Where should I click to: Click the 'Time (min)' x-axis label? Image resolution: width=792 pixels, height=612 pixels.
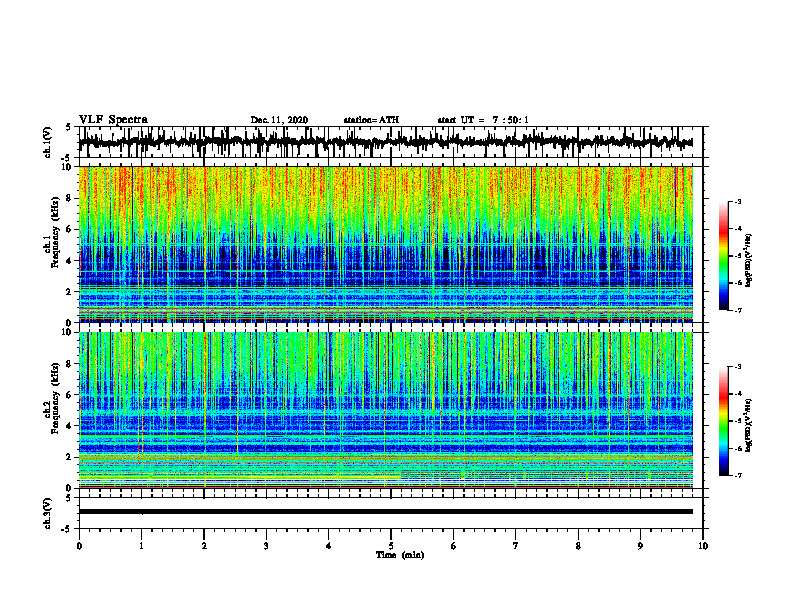(x=400, y=555)
